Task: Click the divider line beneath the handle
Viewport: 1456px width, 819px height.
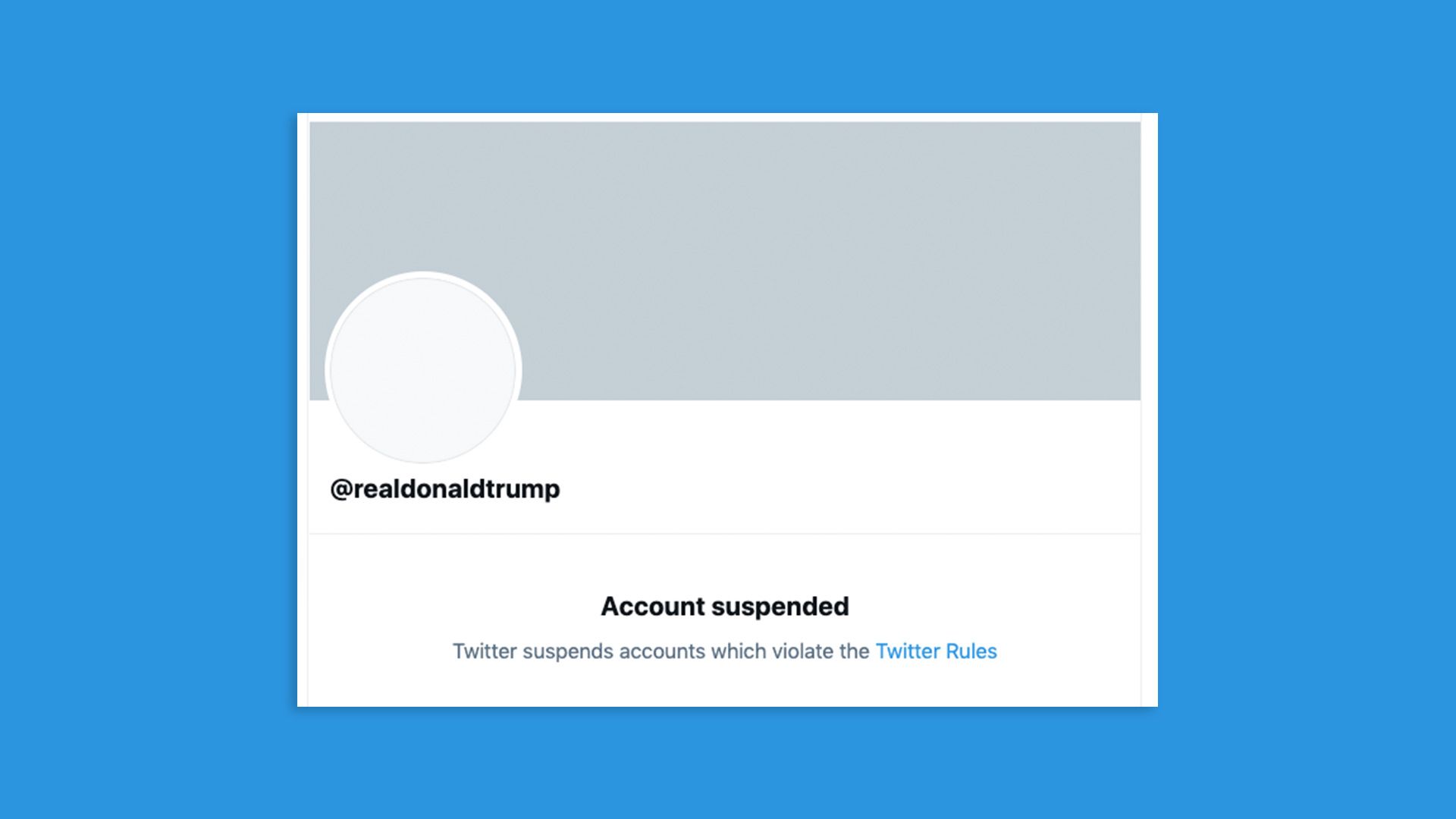Action: click(x=724, y=534)
